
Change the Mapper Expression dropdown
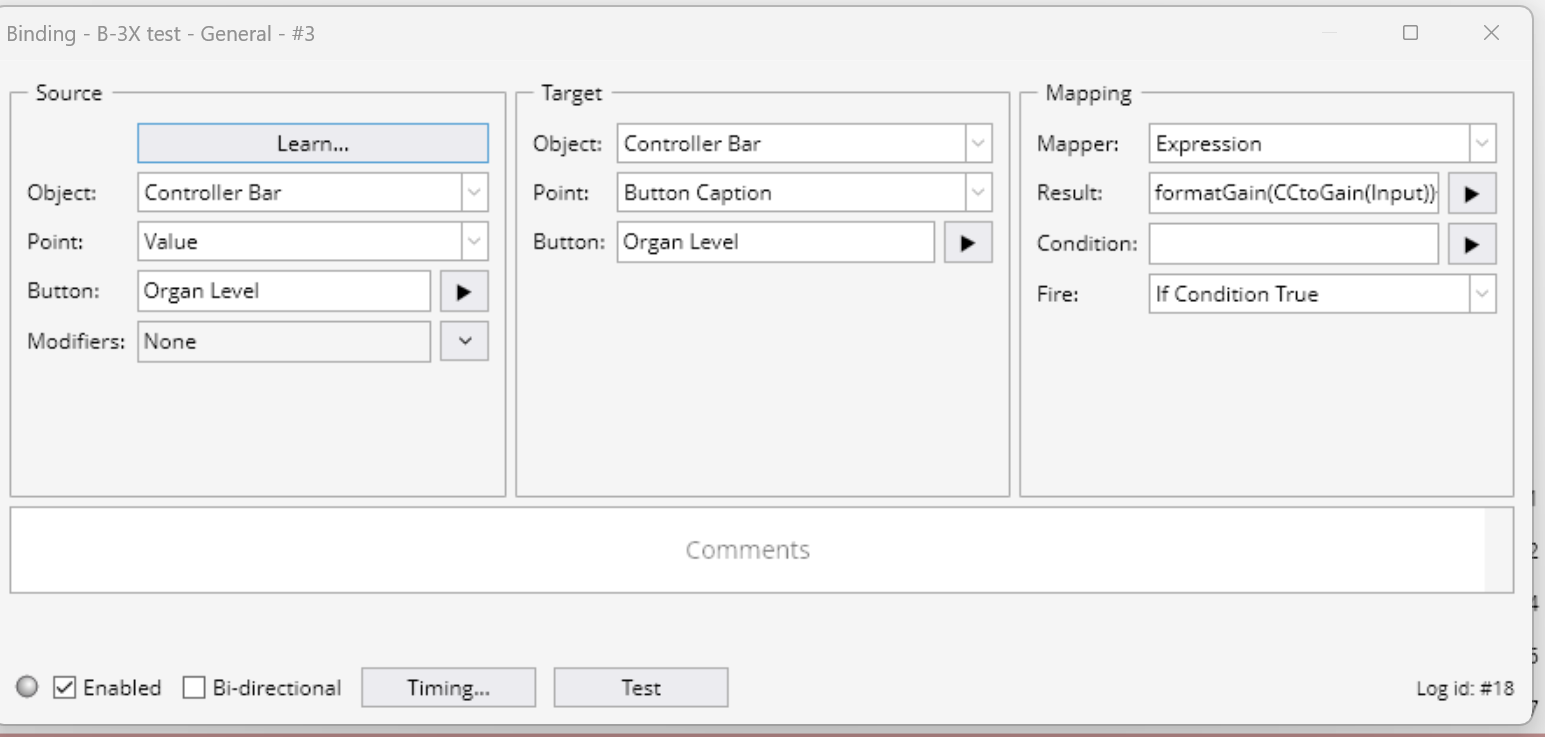[x=1482, y=144]
